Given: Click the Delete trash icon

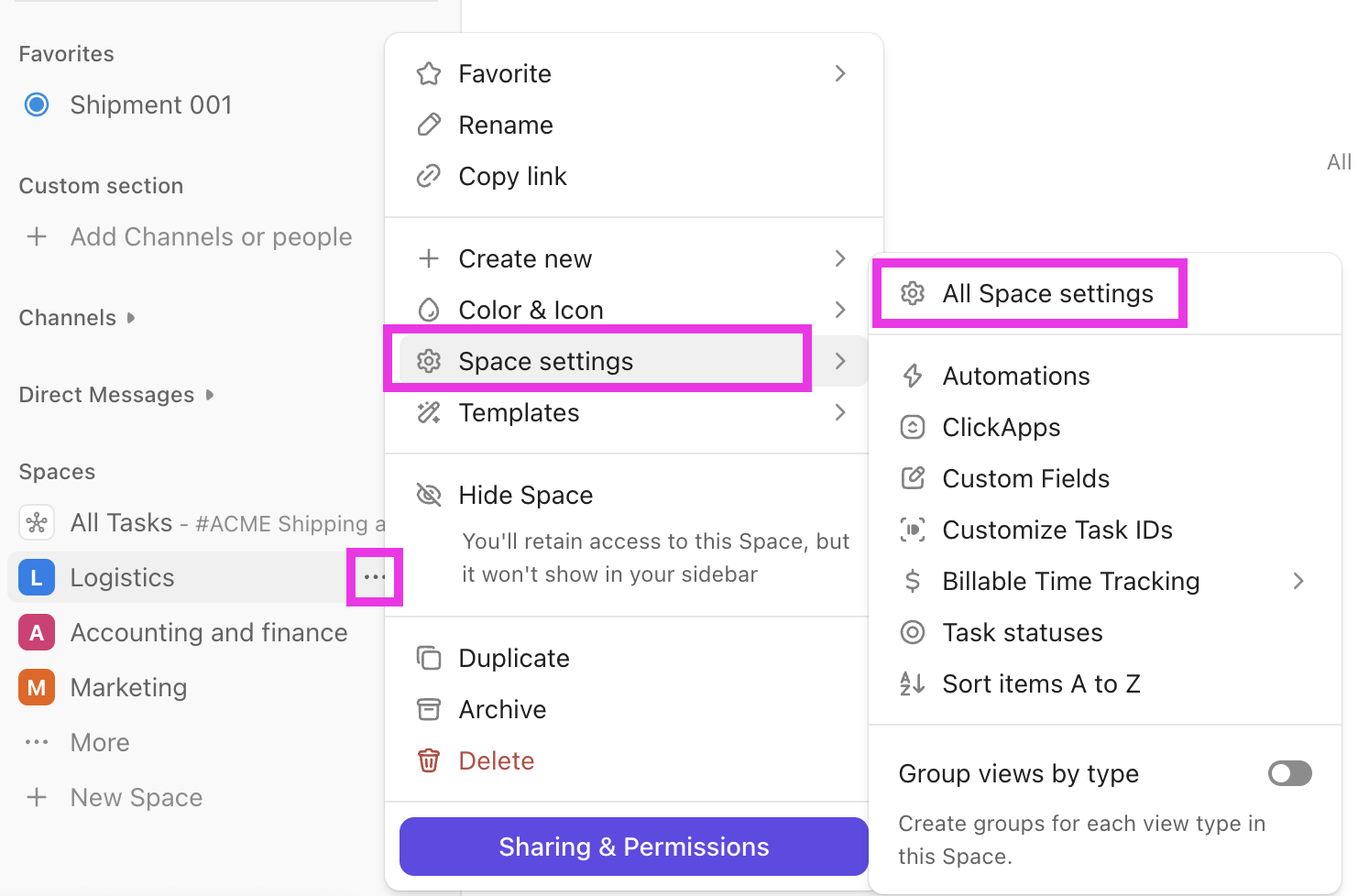Looking at the screenshot, I should [429, 760].
